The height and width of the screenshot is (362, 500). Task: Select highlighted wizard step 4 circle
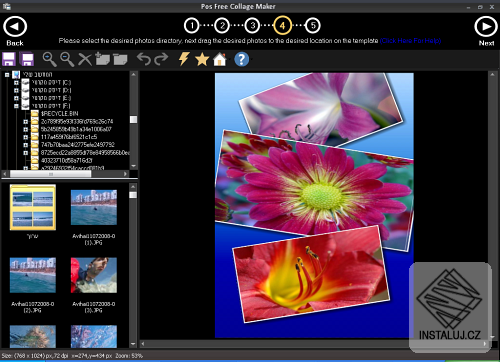(282, 25)
